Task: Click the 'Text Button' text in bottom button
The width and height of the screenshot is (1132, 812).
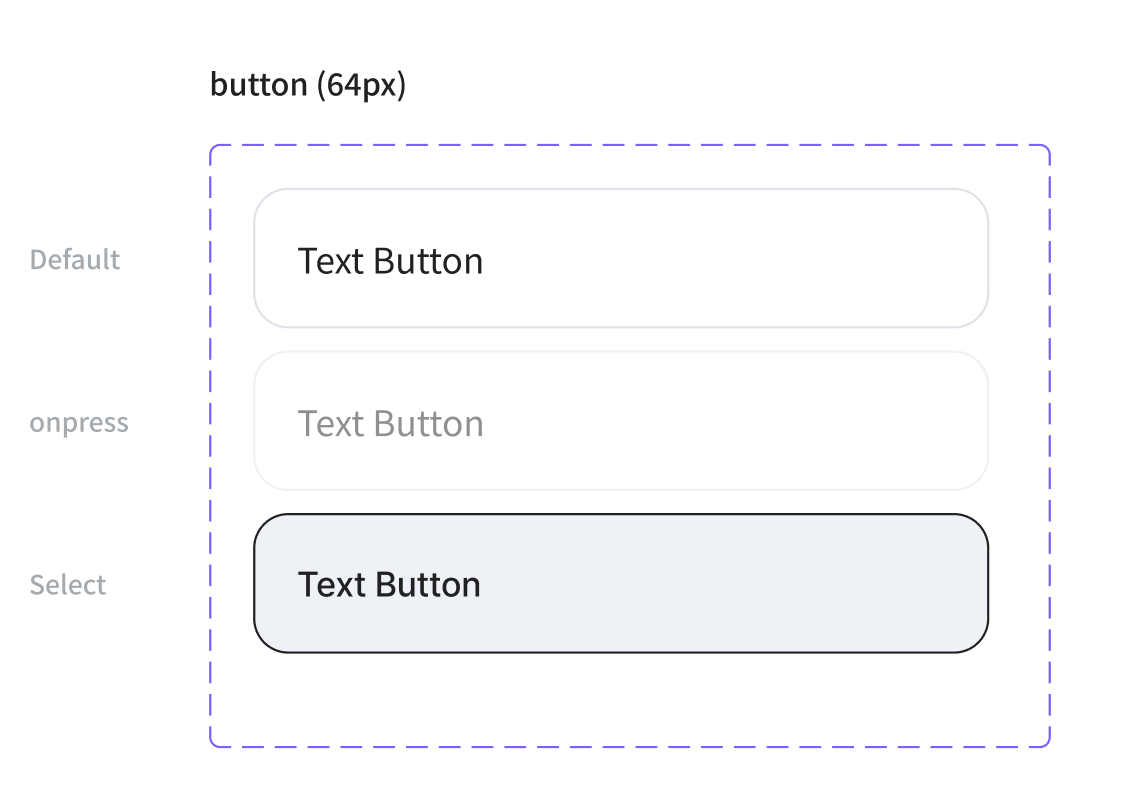Action: pos(389,584)
